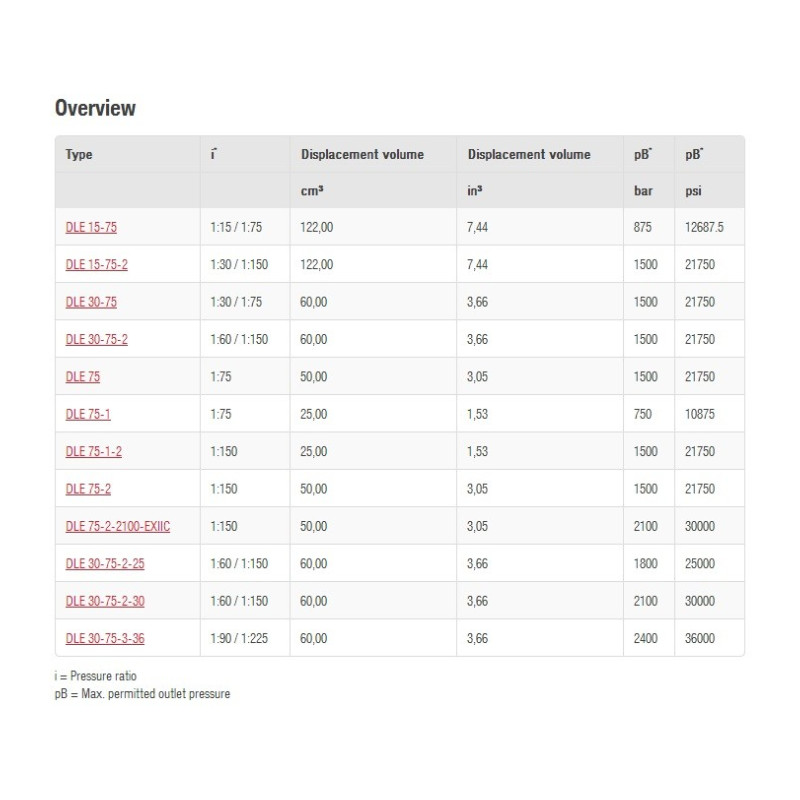Open the DLE 15-75 product link
The width and height of the screenshot is (800, 800).
point(91,227)
